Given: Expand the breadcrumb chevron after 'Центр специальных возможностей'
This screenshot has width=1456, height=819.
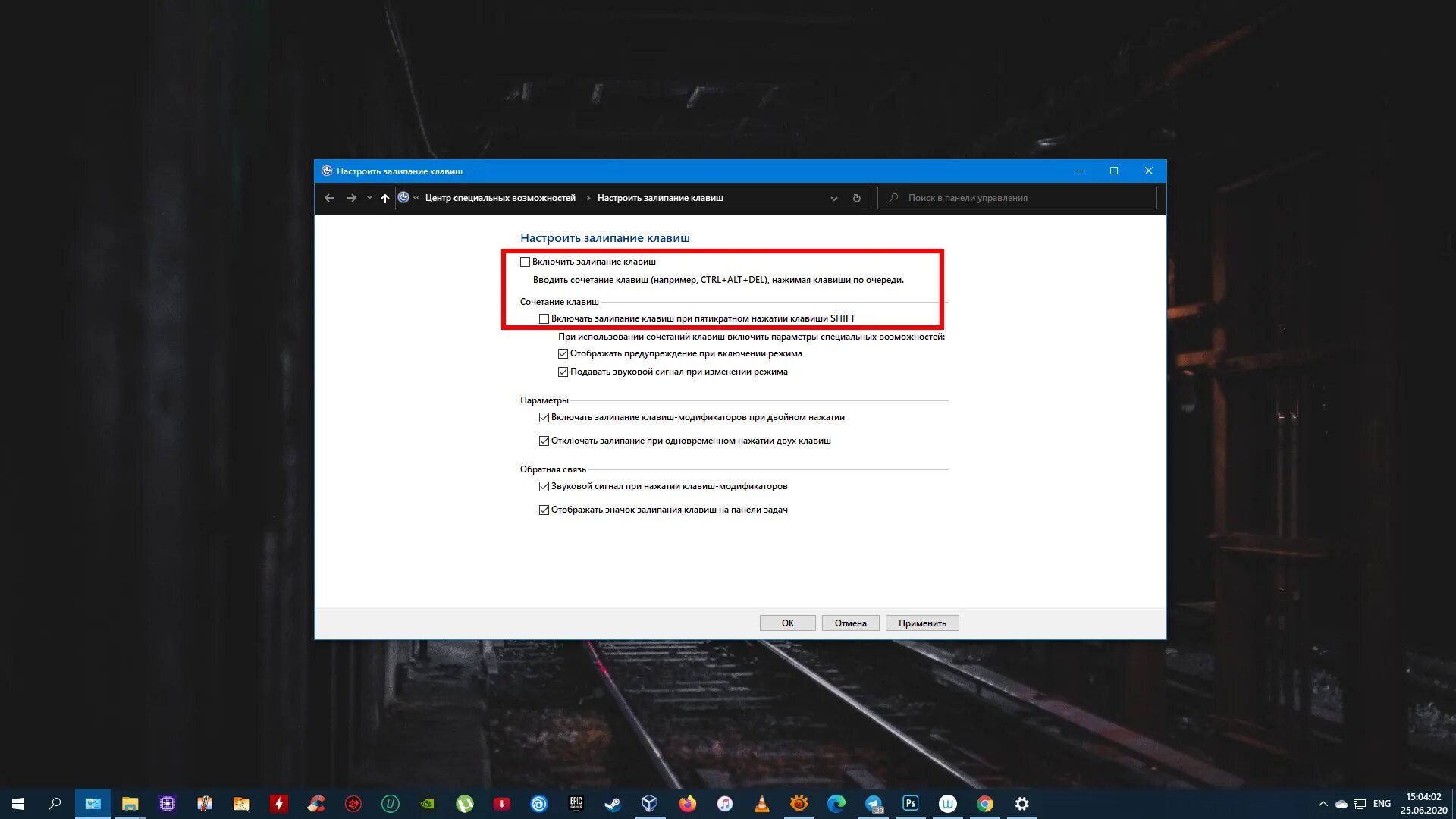Looking at the screenshot, I should [588, 198].
